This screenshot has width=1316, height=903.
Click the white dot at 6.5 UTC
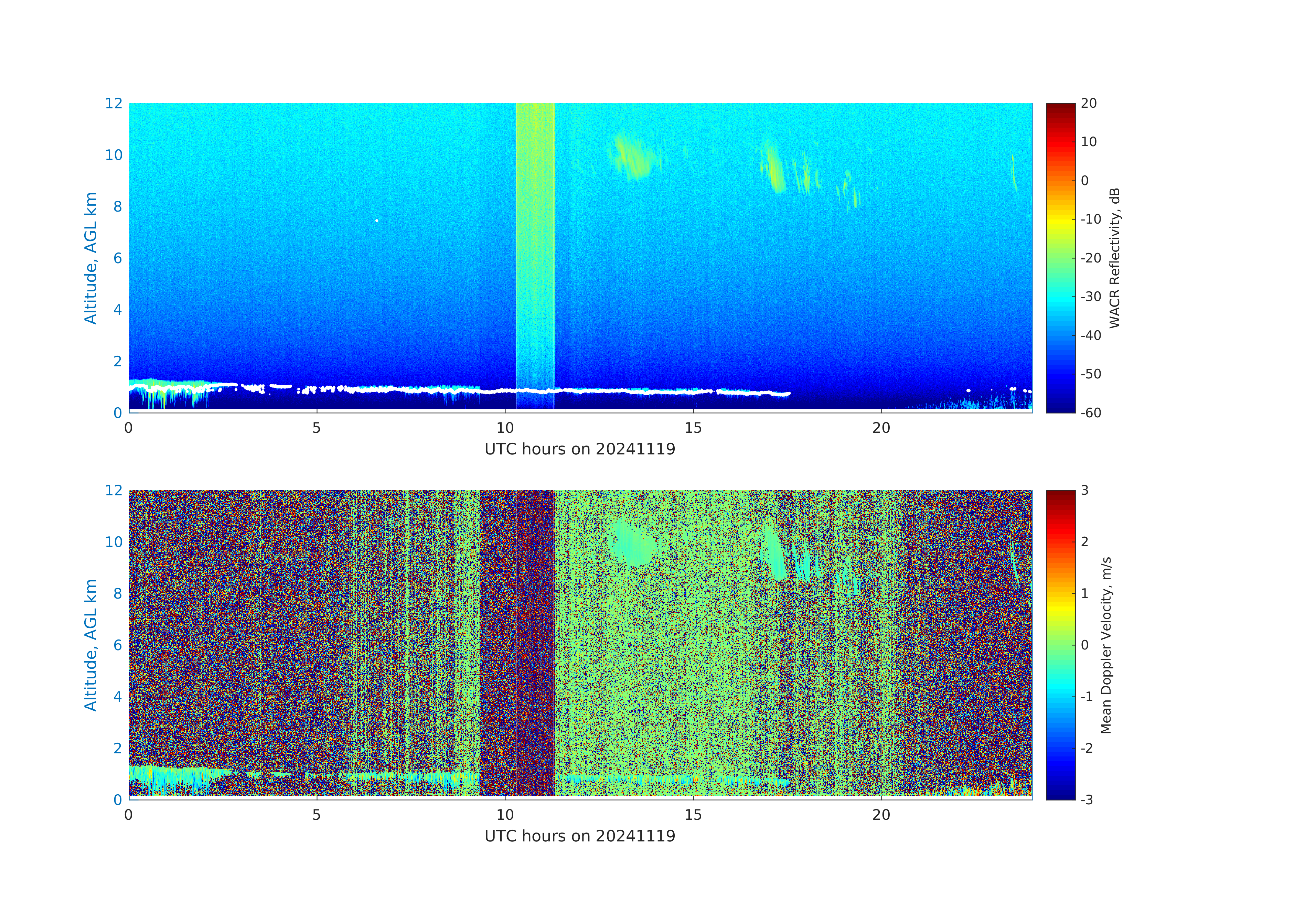pos(377,220)
